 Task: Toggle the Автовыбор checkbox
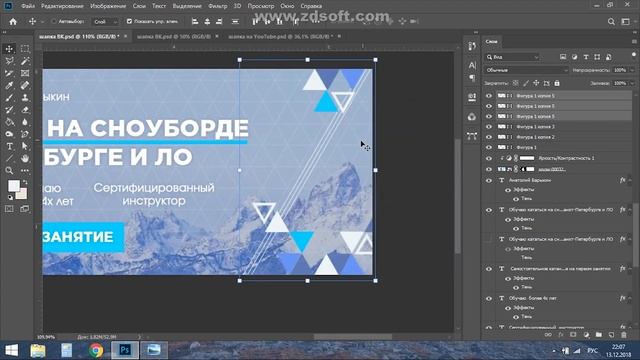[x=54, y=21]
